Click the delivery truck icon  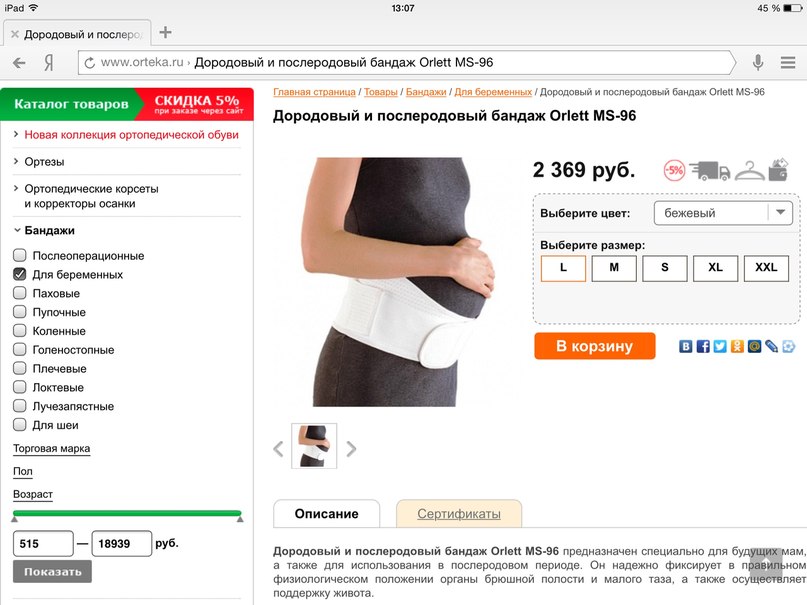point(710,170)
